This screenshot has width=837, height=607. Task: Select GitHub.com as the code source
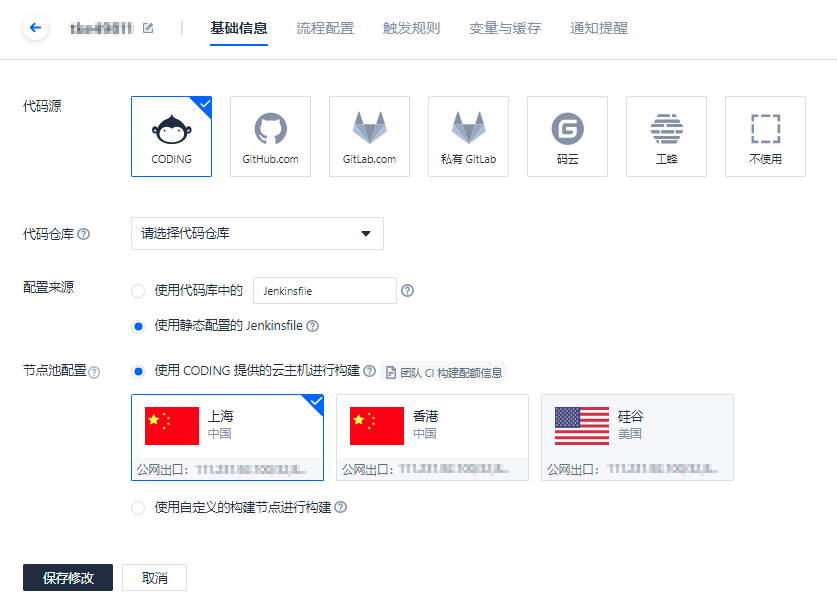(270, 137)
